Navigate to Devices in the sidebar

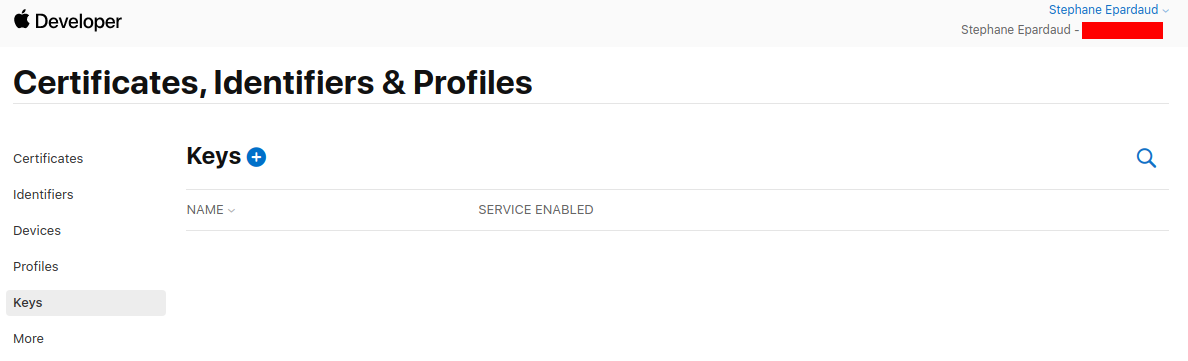pyautogui.click(x=37, y=231)
